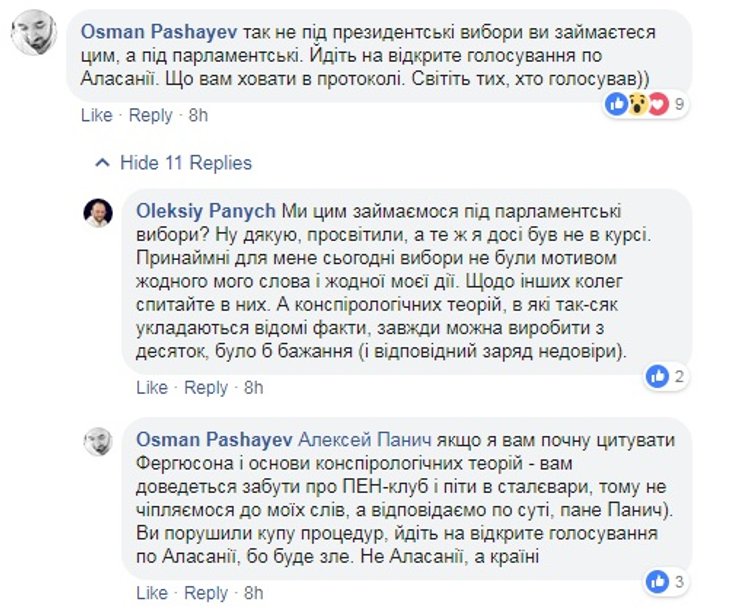Click the thumbs-up reaction on Oleksiy Panych's reply

(657, 376)
